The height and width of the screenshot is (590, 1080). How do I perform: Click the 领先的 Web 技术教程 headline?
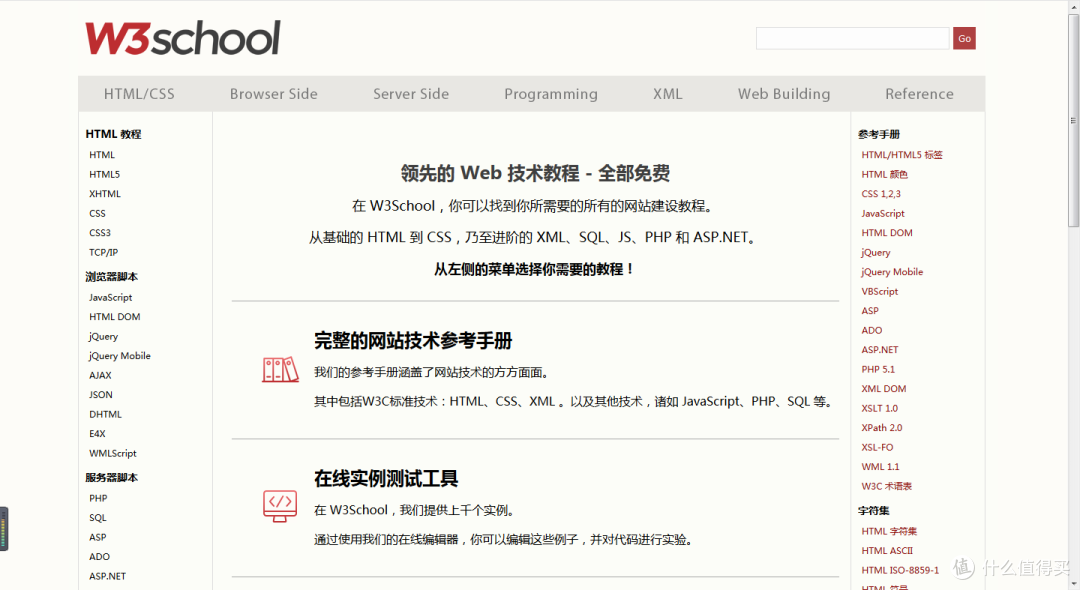point(535,173)
